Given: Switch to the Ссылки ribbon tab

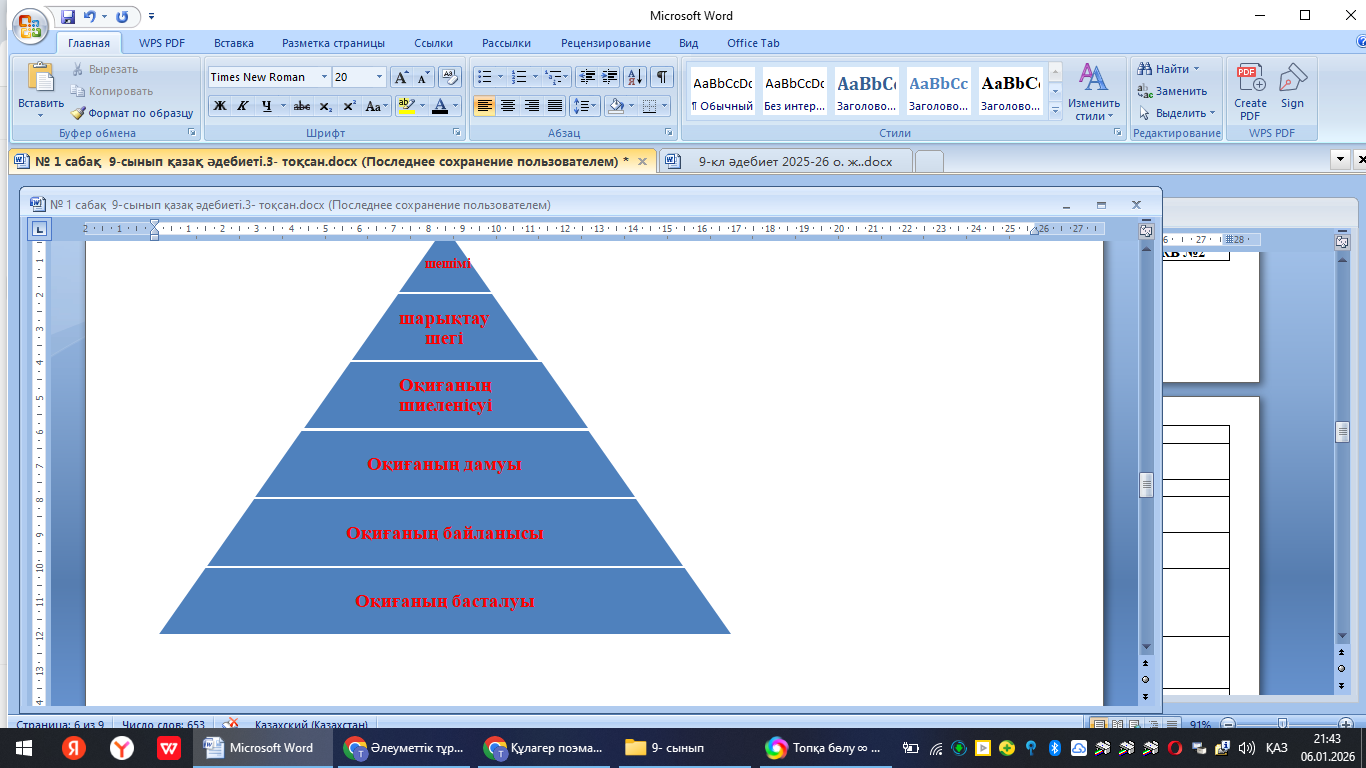Looking at the screenshot, I should [x=434, y=43].
